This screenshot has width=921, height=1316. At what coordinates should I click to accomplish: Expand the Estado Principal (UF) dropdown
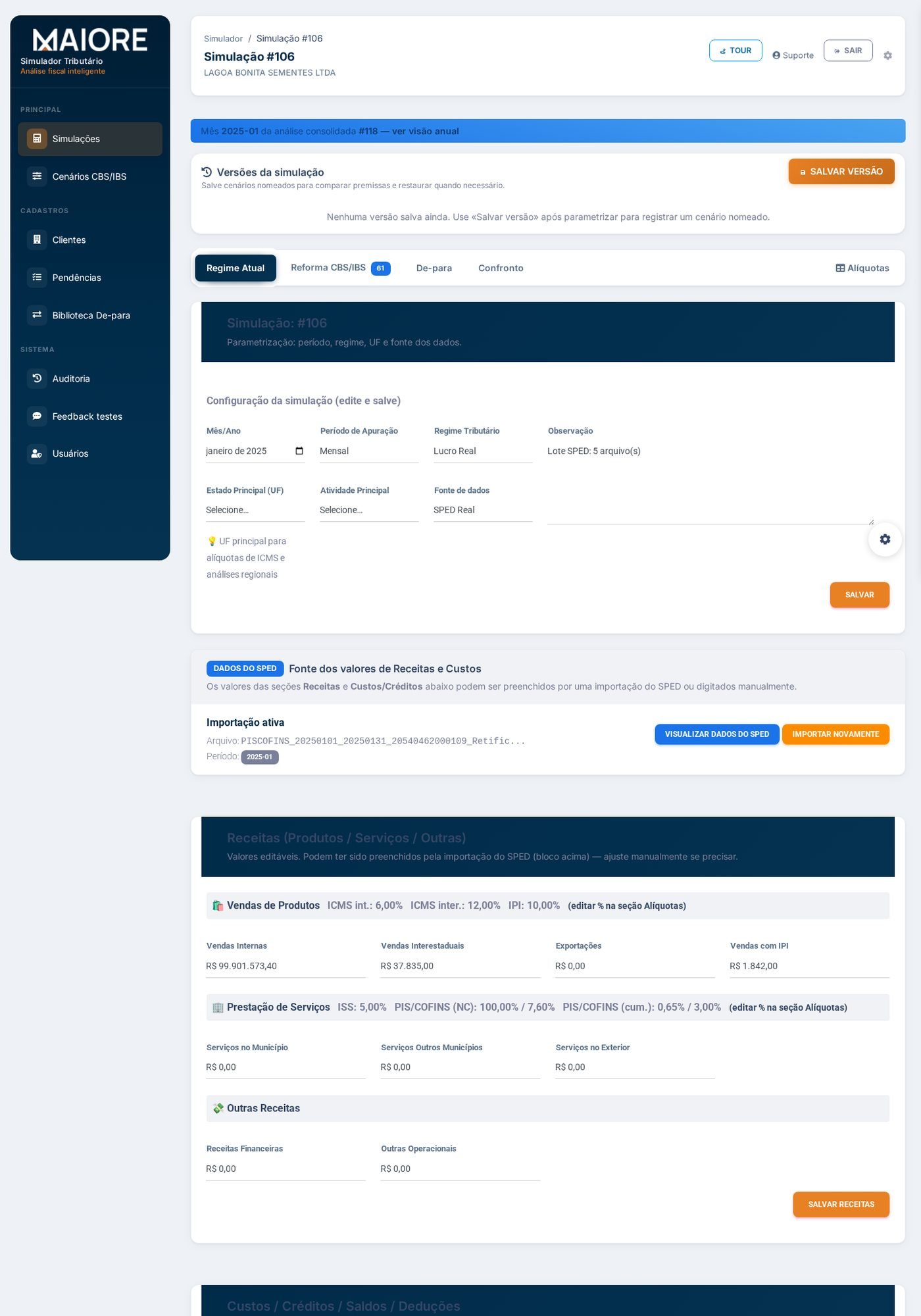tap(255, 510)
